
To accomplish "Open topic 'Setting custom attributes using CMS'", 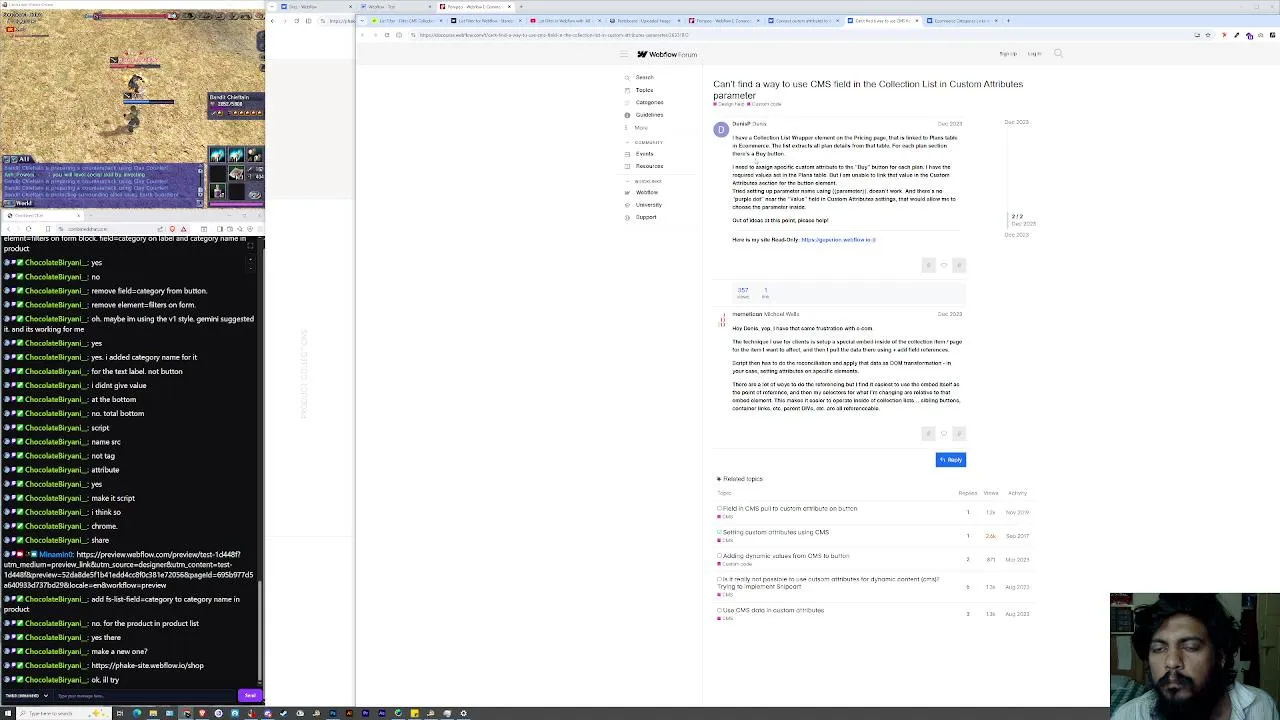I will pos(776,532).
